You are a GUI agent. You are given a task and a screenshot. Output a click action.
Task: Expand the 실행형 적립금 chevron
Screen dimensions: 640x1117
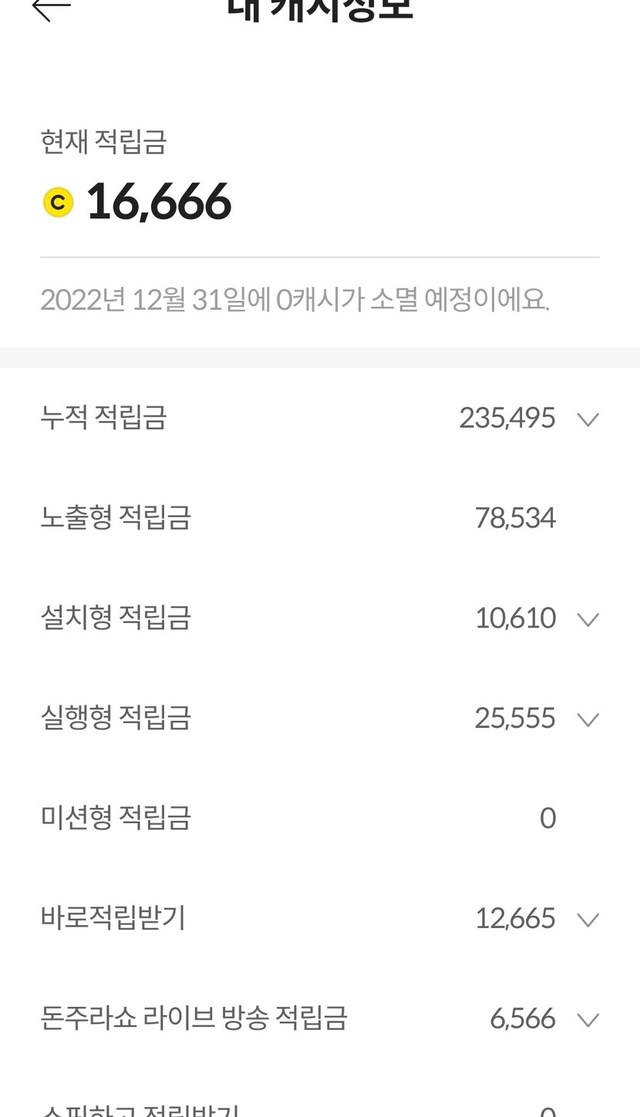point(588,719)
